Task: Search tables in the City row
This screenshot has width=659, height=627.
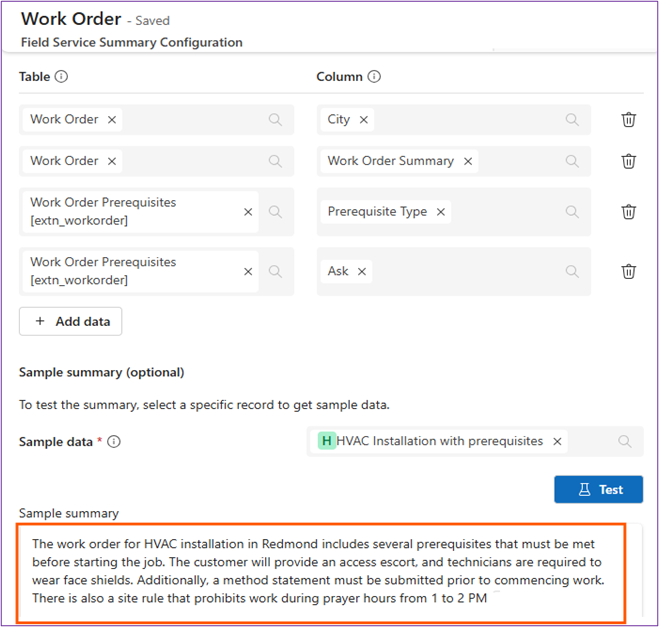Action: (275, 120)
